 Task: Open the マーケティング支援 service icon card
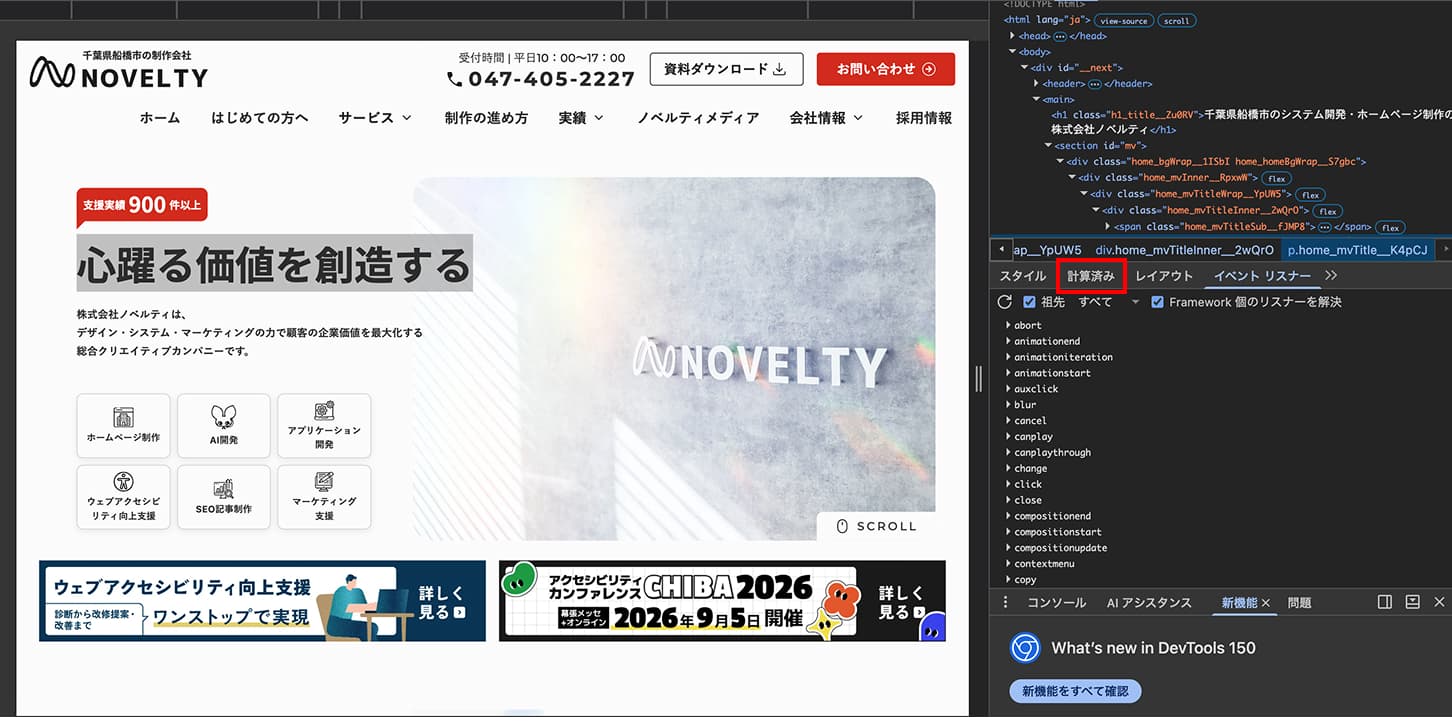[x=324, y=497]
